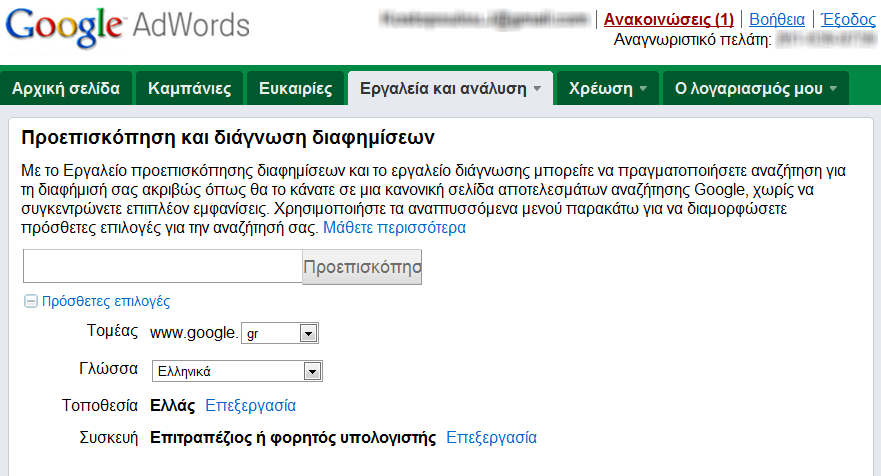Open Ο λογαριασμός μου tab
This screenshot has height=476, width=881.
click(756, 88)
